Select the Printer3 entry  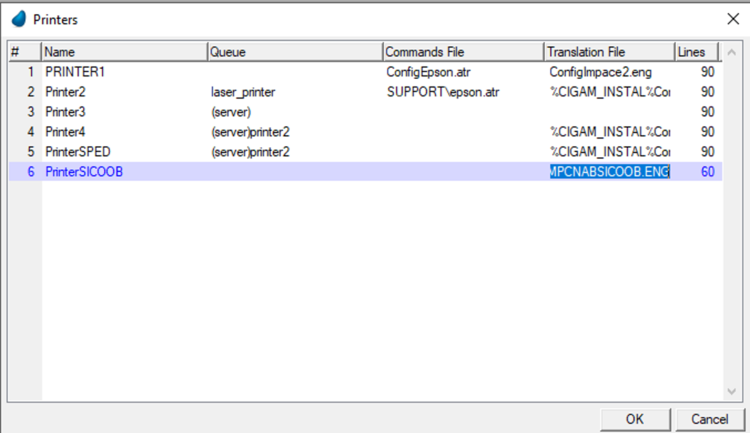68,112
